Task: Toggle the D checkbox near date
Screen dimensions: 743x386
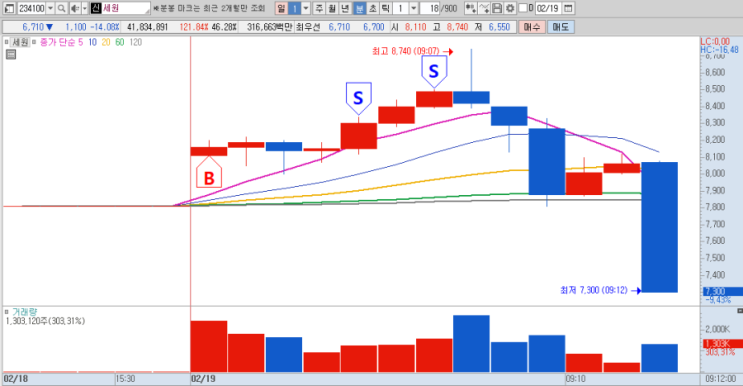Action: [523, 8]
